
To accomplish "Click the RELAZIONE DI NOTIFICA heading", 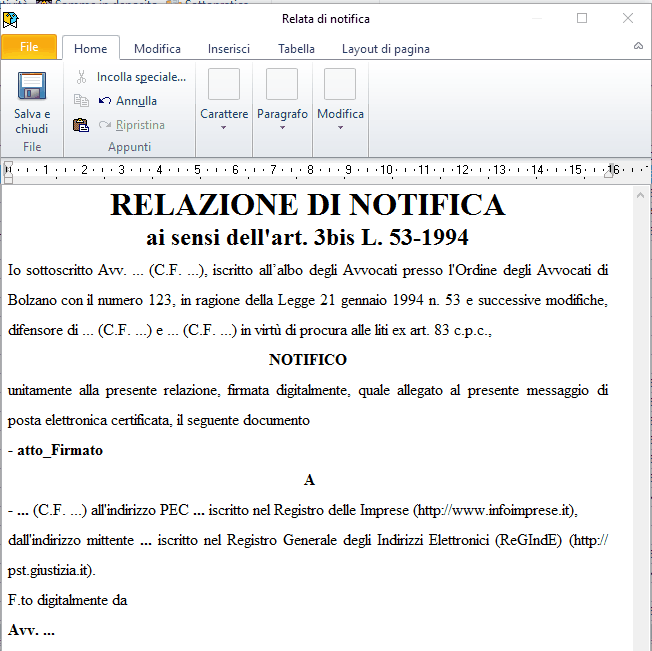I will pyautogui.click(x=308, y=205).
